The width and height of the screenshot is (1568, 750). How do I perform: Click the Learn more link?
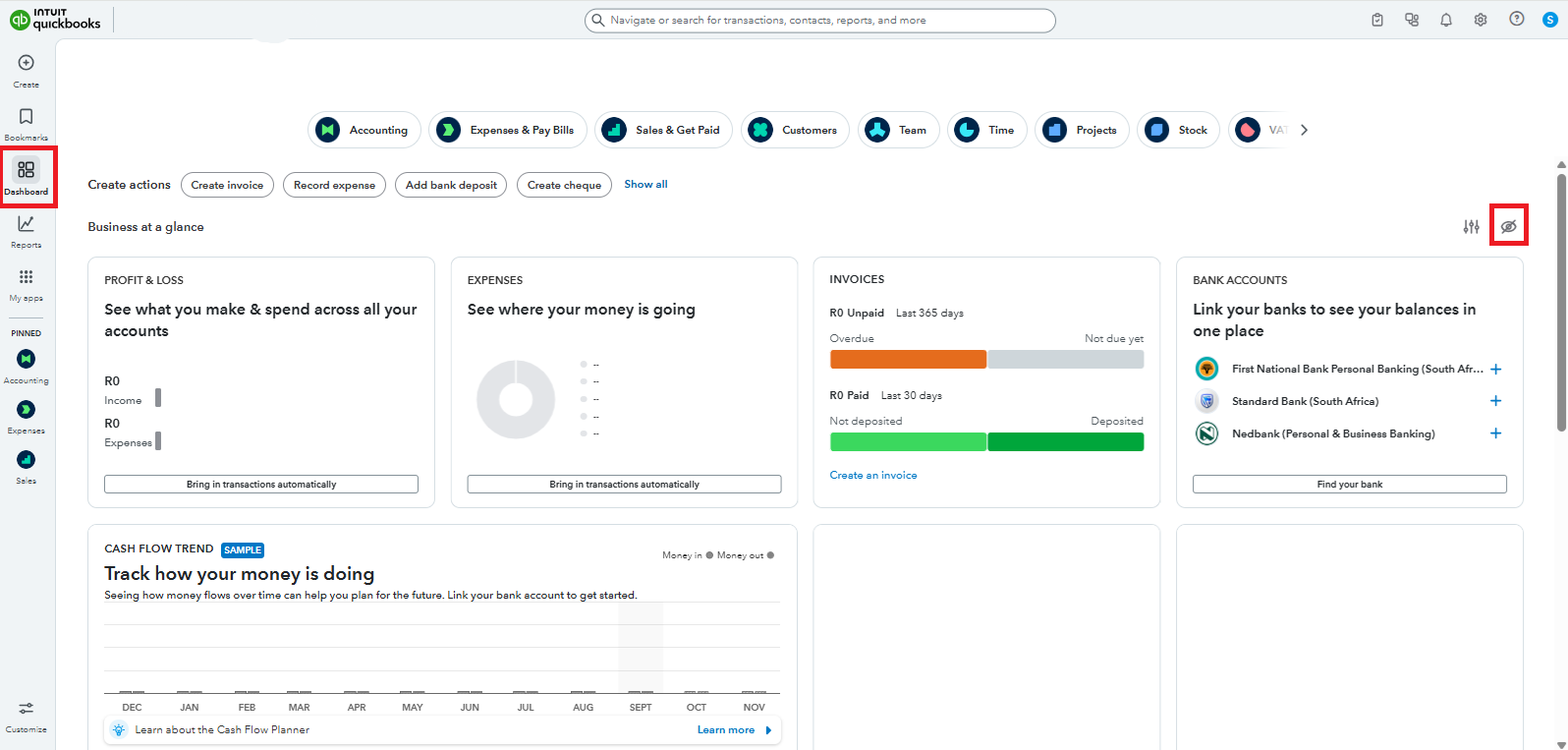coord(726,730)
